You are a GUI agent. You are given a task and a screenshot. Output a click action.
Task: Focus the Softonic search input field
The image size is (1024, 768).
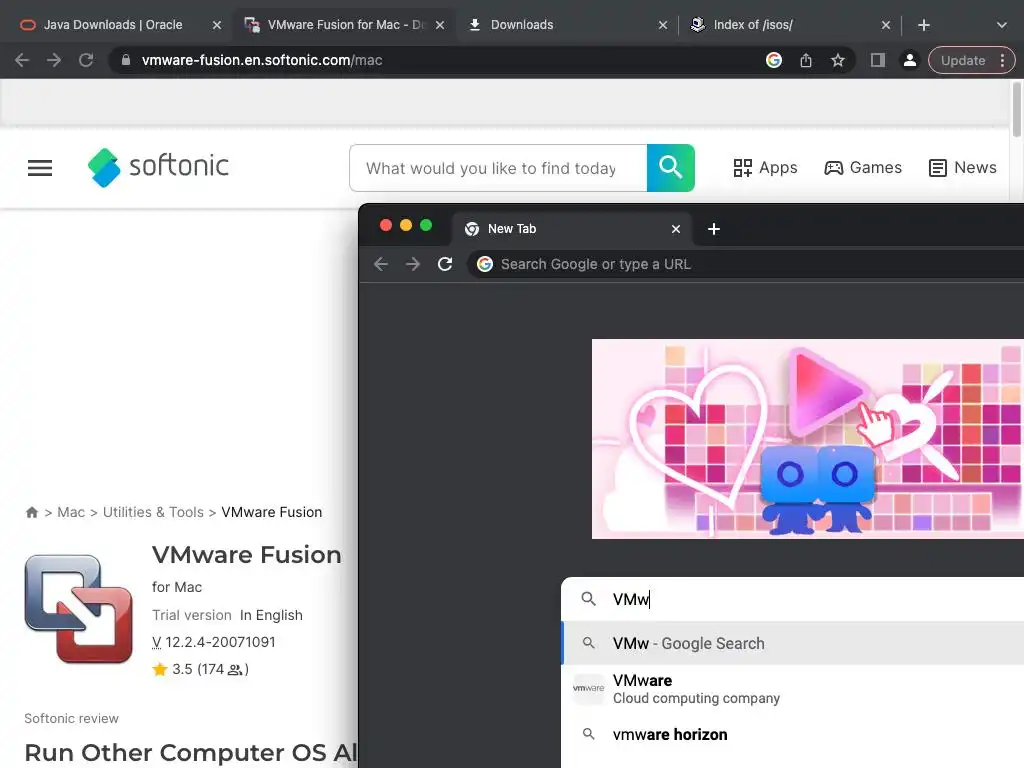pos(498,168)
